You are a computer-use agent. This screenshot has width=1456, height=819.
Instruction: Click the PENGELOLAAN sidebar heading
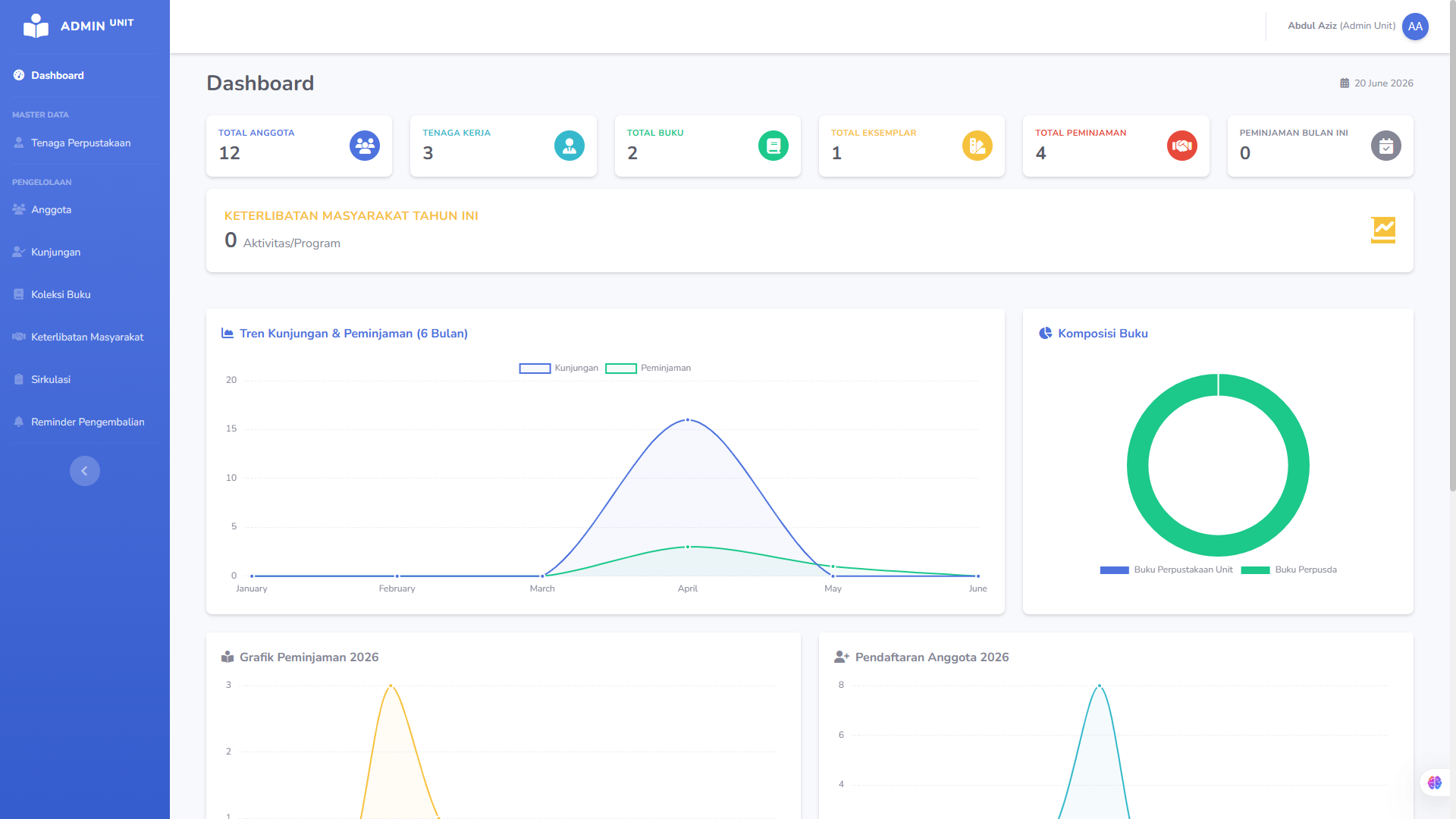click(42, 183)
